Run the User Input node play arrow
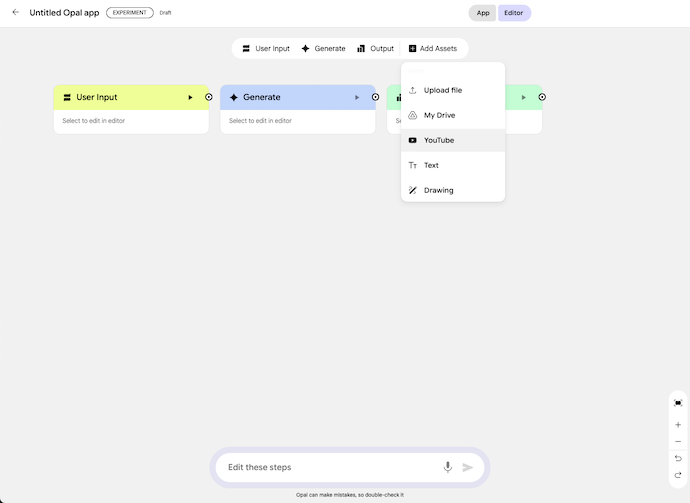The image size is (690, 503). (x=190, y=97)
